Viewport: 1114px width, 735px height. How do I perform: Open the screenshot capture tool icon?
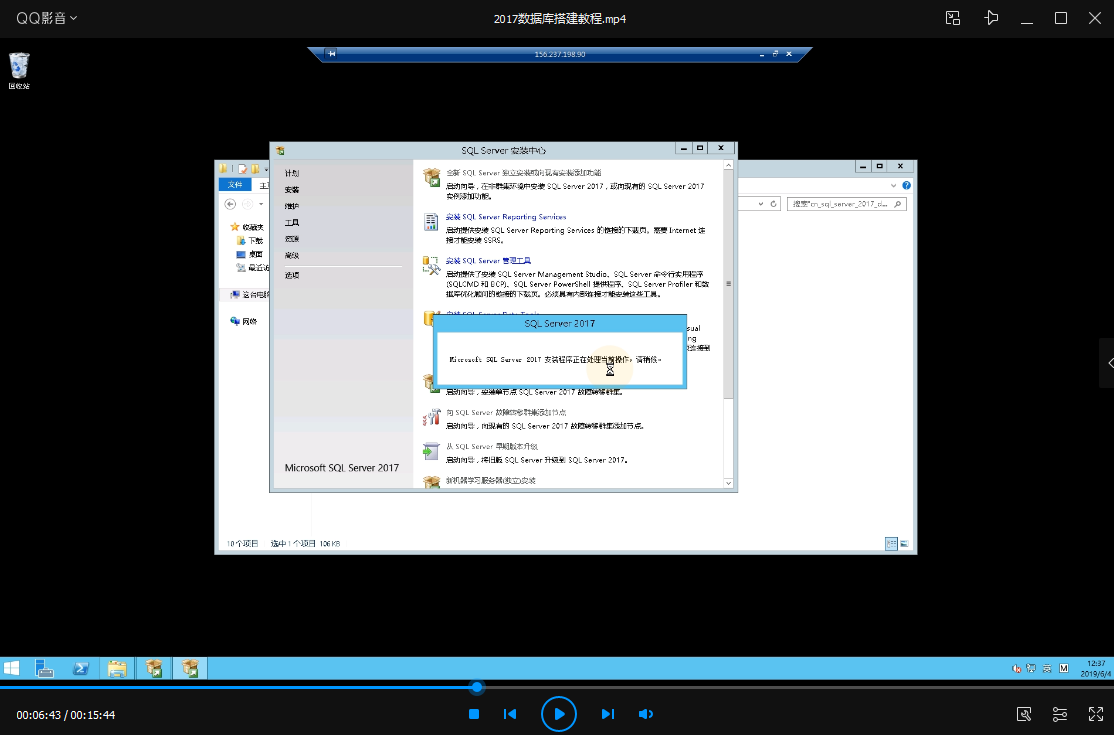click(x=1024, y=714)
